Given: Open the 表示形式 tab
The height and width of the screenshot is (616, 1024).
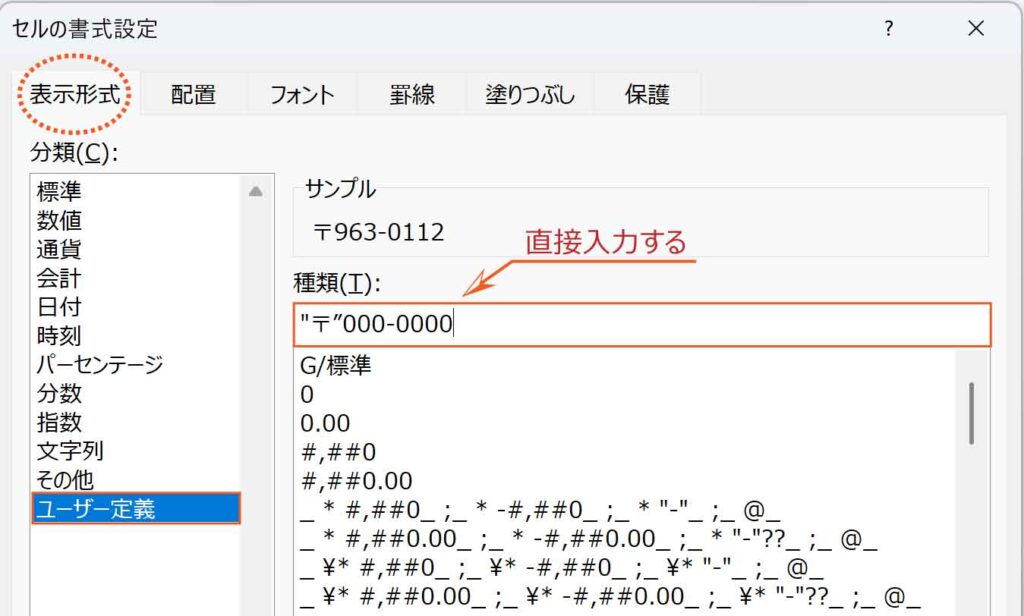Looking at the screenshot, I should tap(75, 95).
